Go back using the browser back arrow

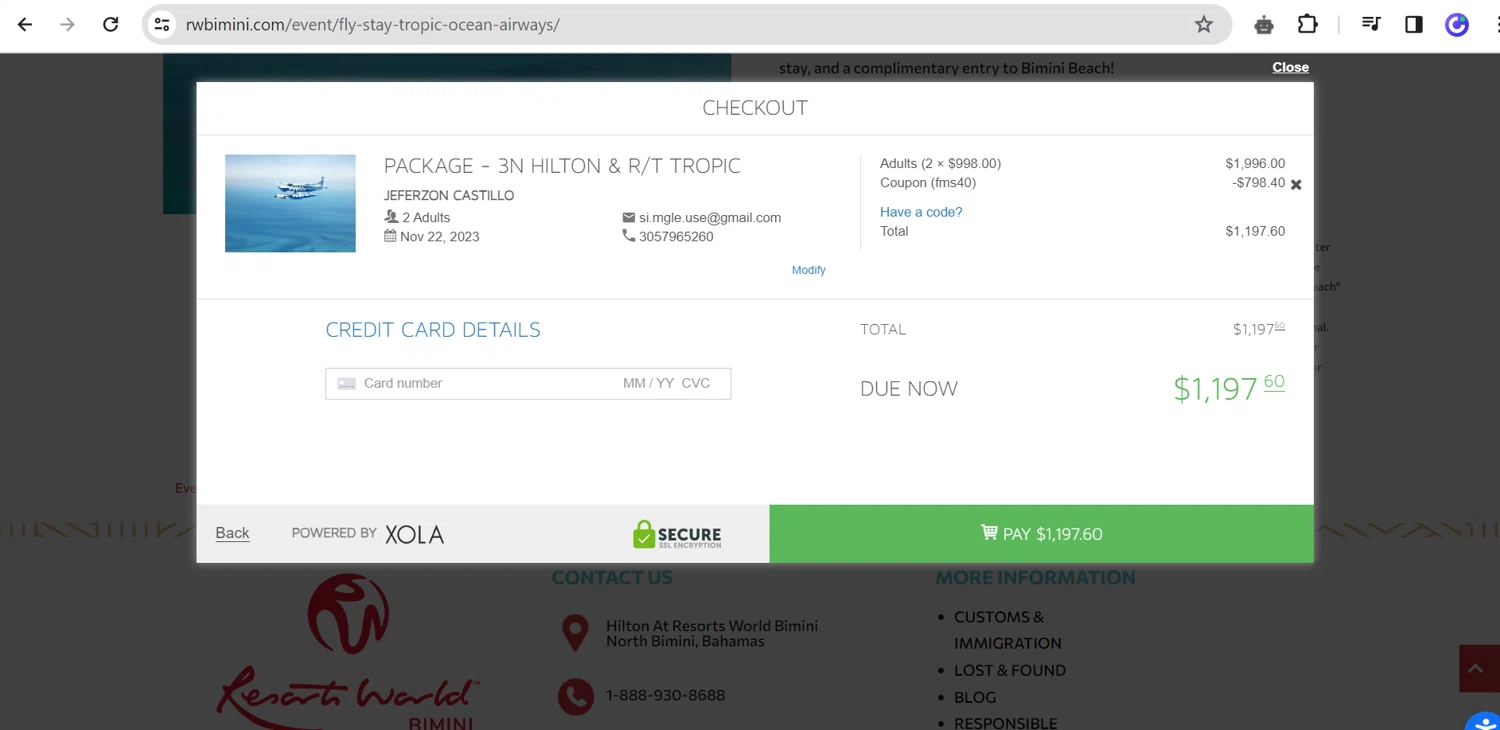[x=25, y=25]
